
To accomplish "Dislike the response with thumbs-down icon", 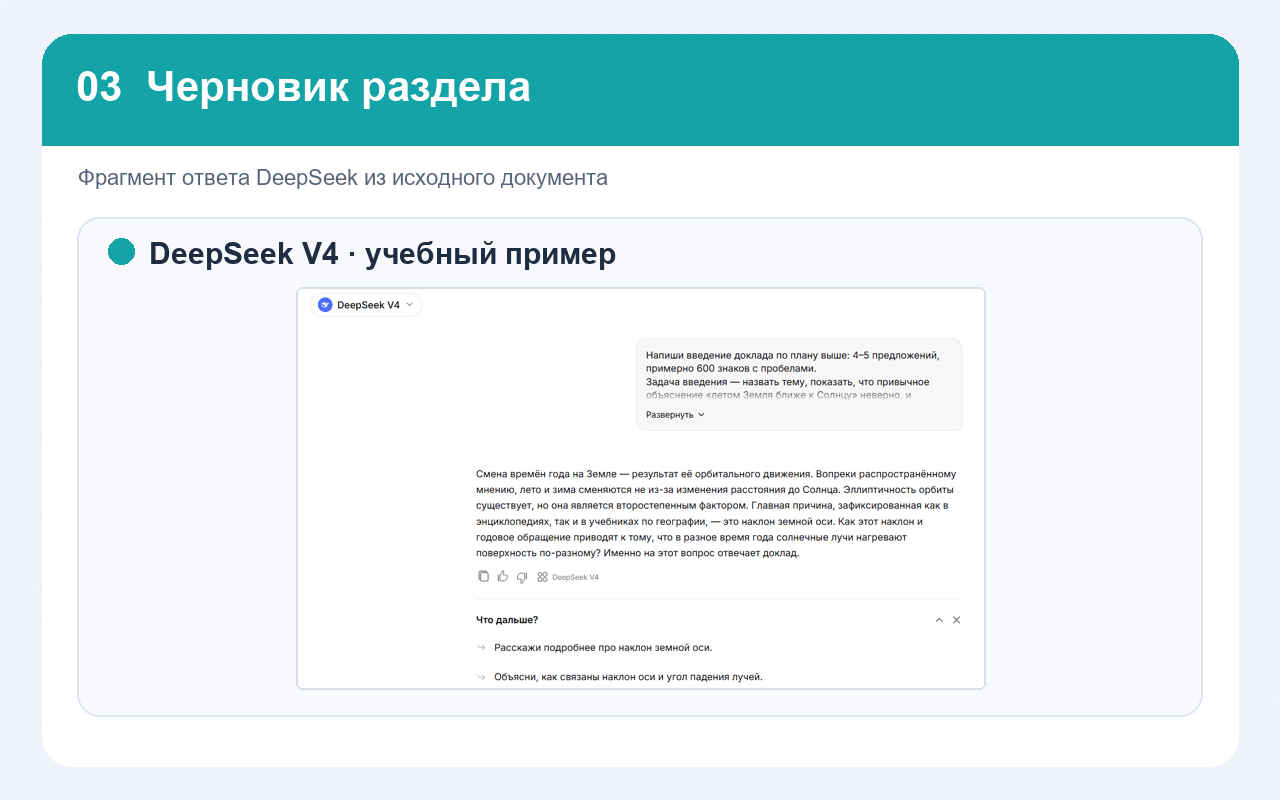I will (522, 577).
